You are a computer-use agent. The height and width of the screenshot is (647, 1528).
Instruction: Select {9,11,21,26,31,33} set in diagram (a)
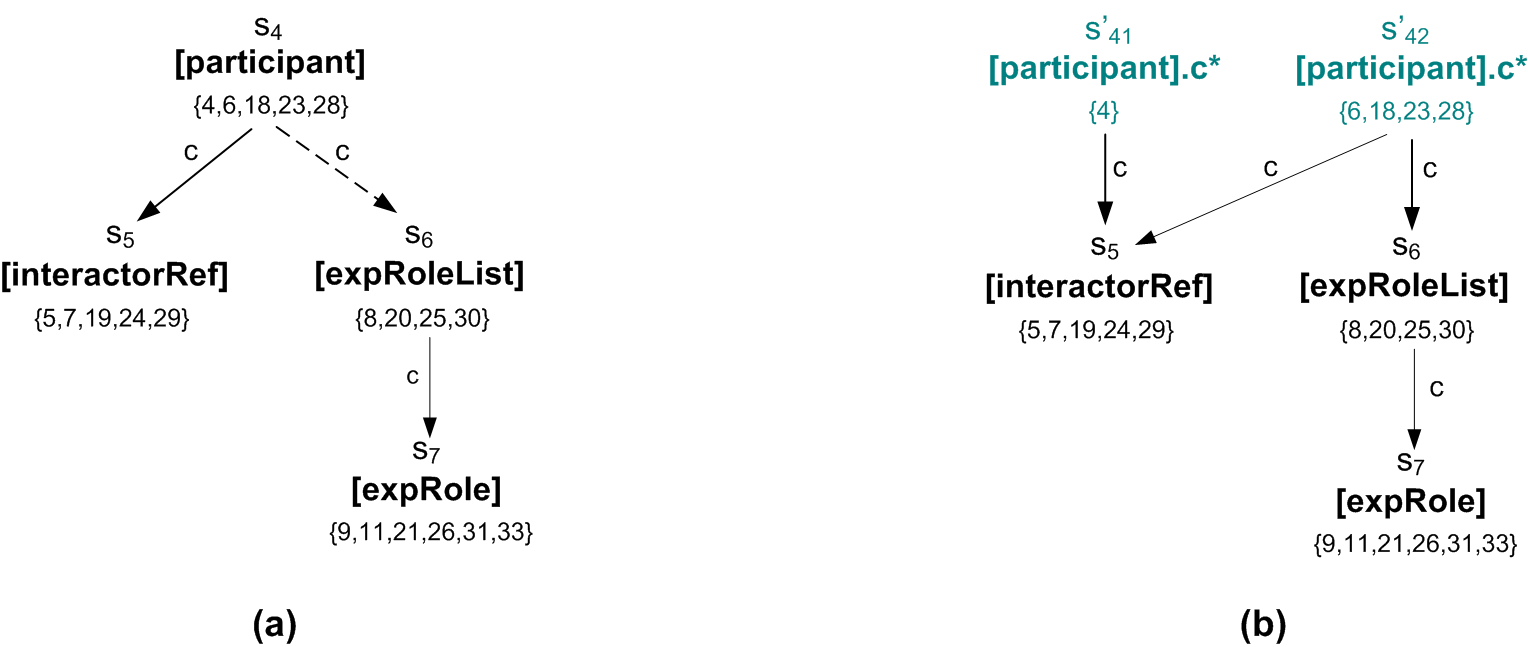pos(430,533)
